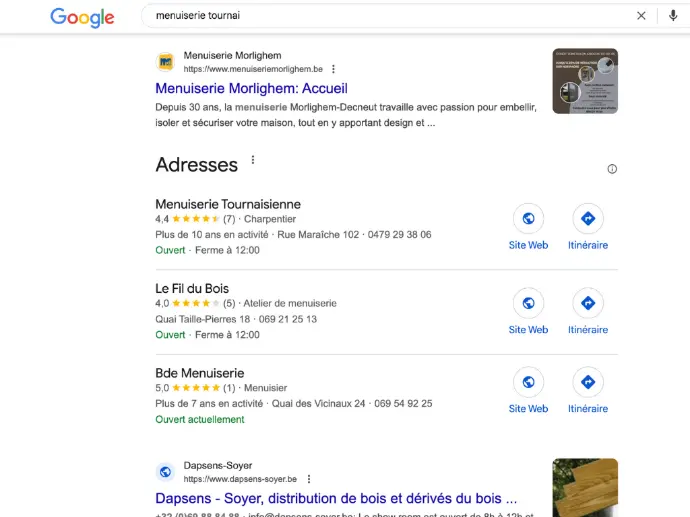The image size is (690, 517).
Task: Start voice search with the microphone
Action: pos(673,16)
